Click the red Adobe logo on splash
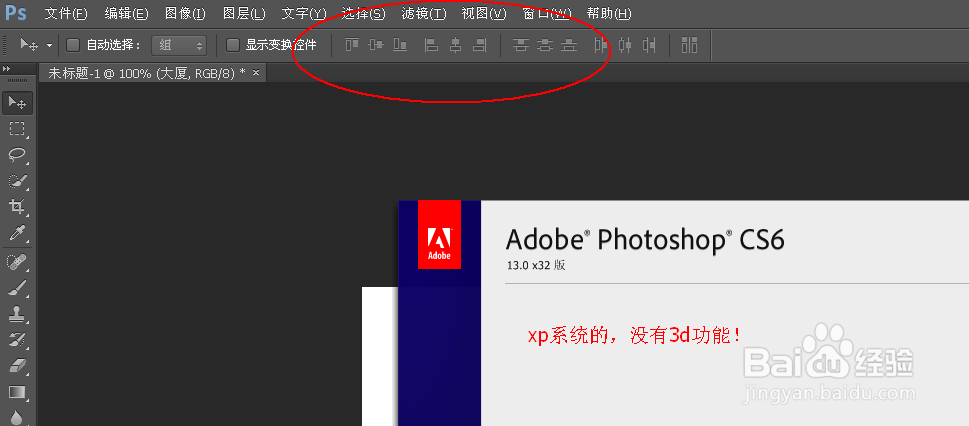969x426 pixels. (439, 235)
